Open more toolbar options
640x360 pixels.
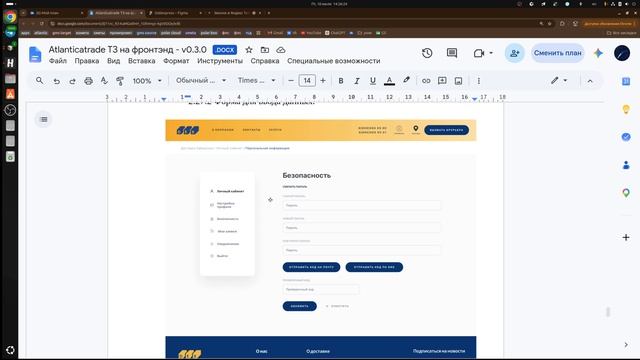(479, 81)
